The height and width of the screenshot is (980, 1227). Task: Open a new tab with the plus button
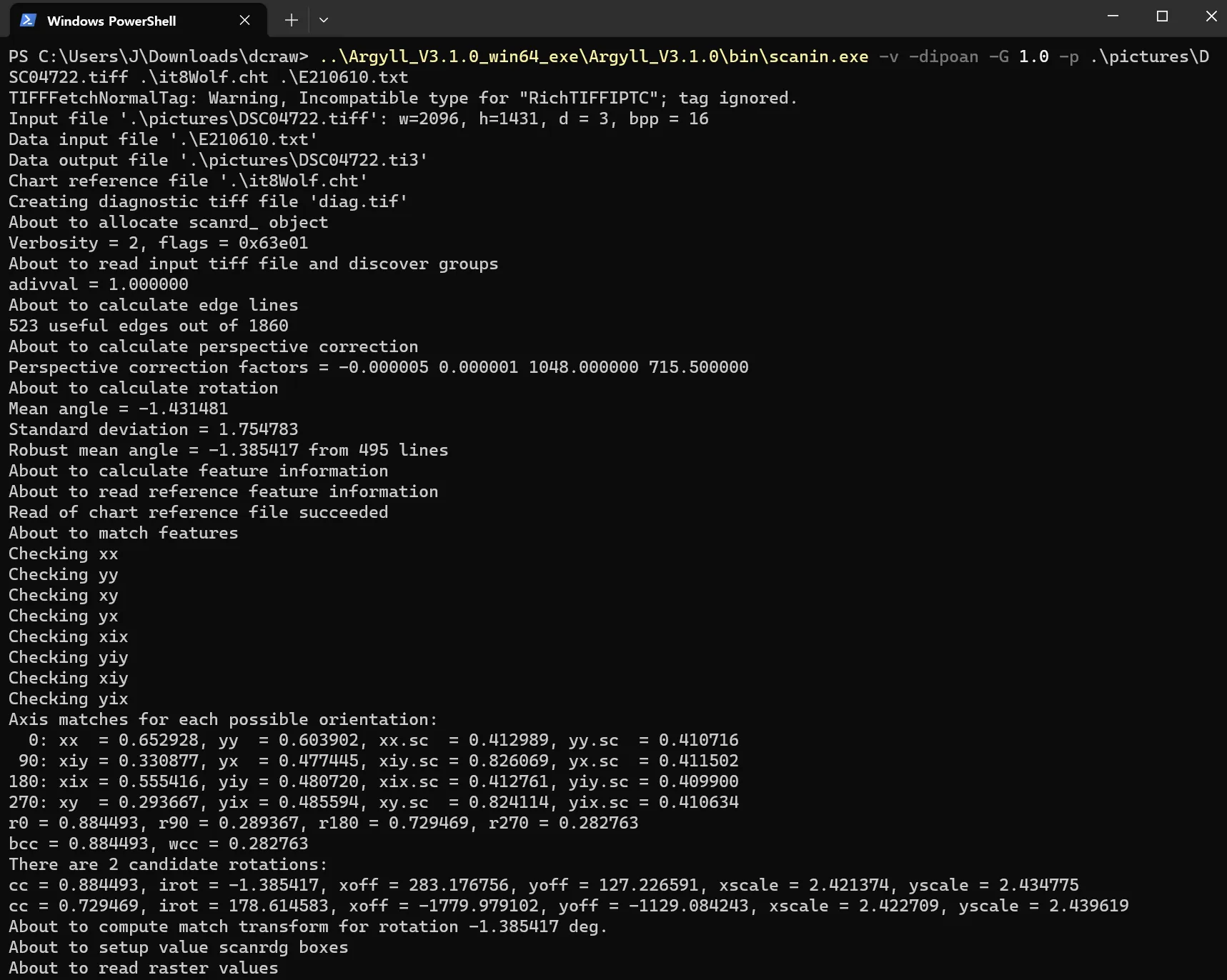[291, 20]
